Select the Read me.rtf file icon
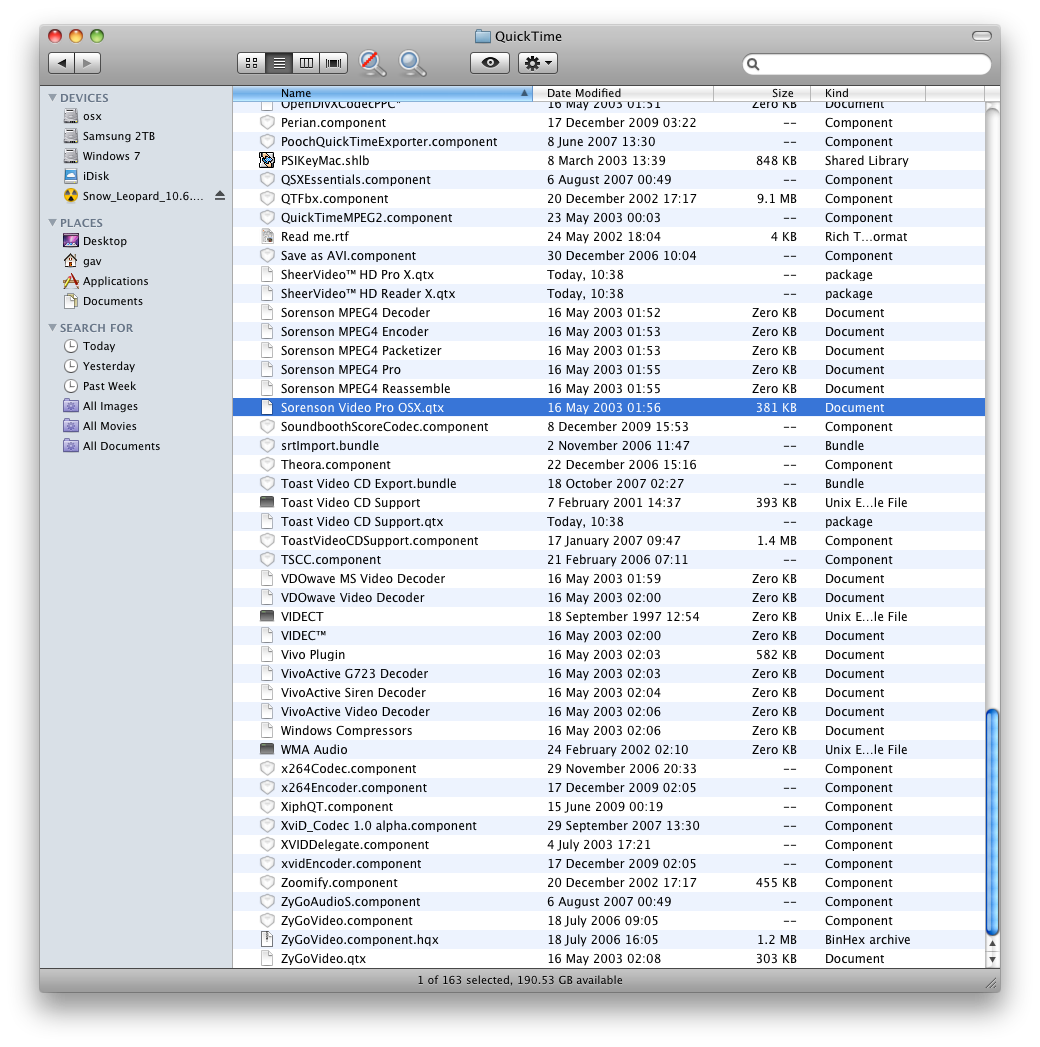 tap(267, 236)
